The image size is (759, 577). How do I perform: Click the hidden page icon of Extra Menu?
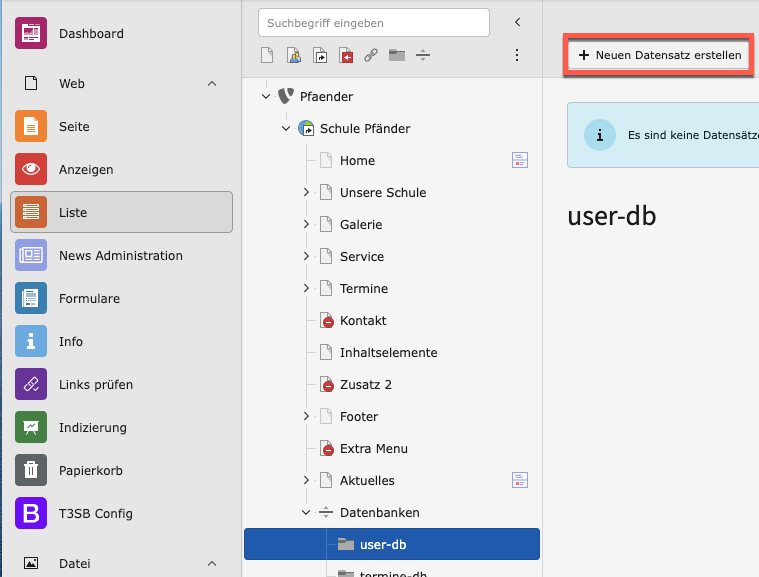(327, 448)
